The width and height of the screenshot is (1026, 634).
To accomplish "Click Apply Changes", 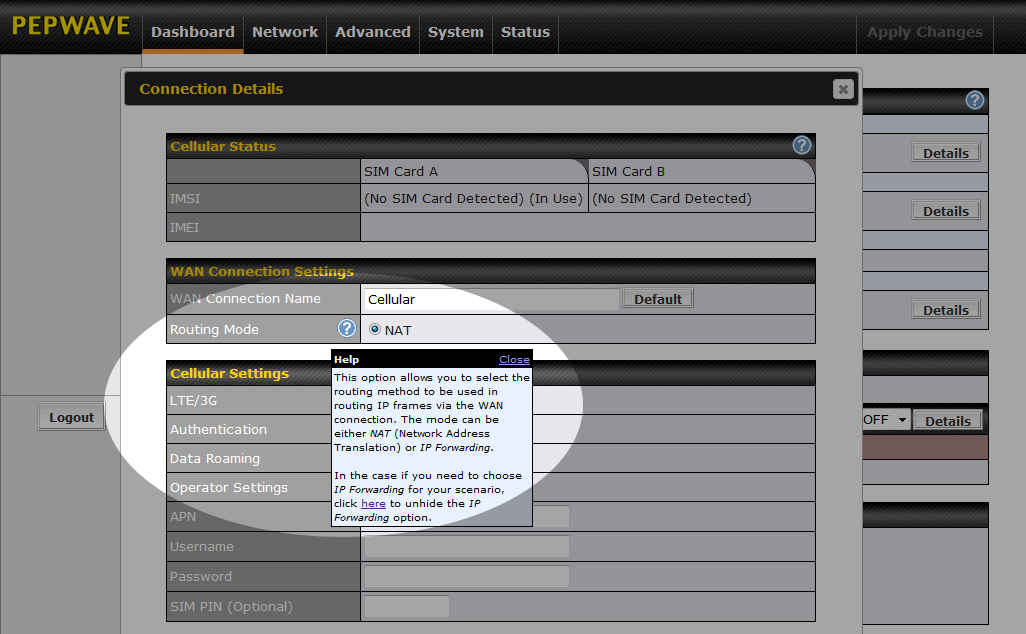I will [924, 32].
